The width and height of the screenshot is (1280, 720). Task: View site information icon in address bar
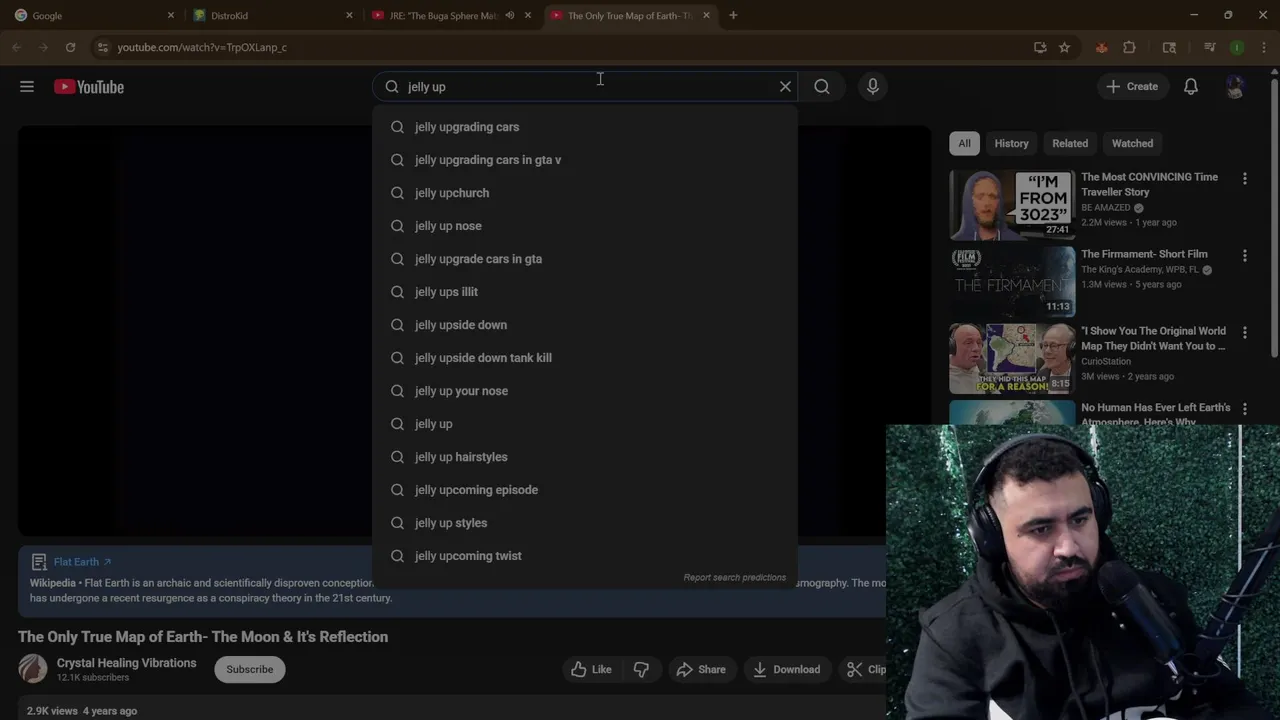(x=102, y=47)
